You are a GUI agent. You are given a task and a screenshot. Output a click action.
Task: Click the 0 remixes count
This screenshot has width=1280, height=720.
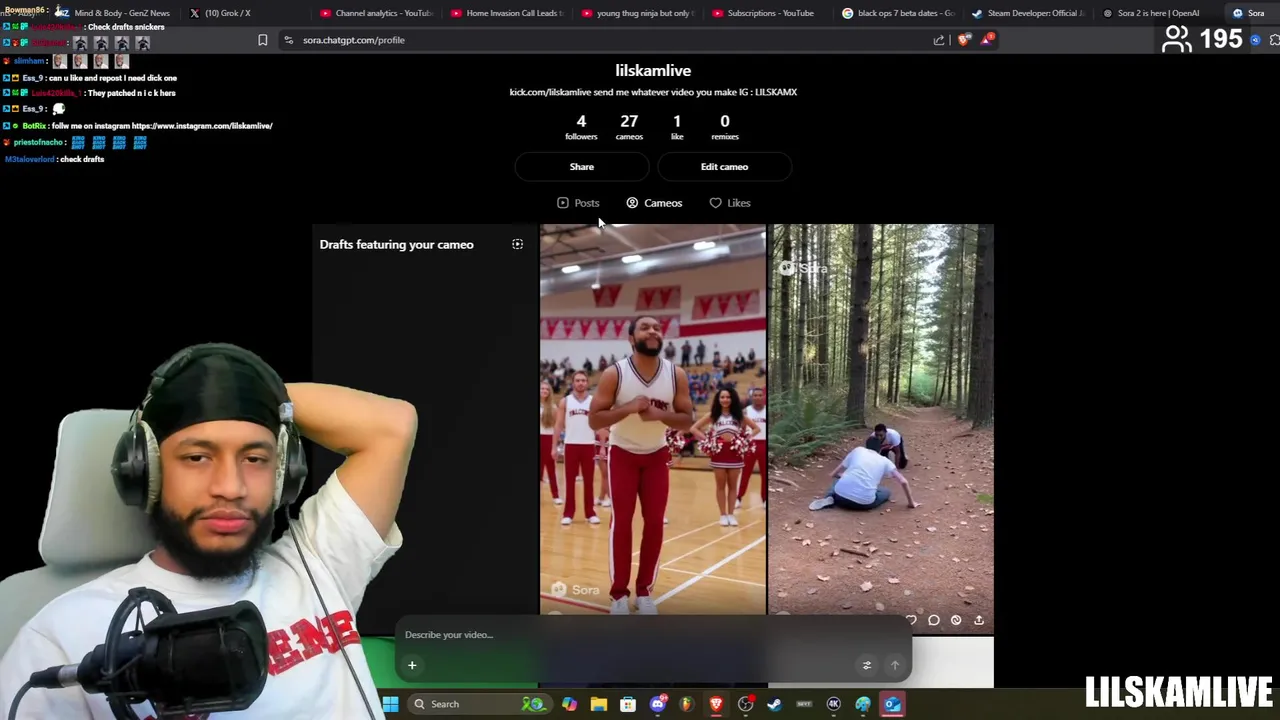tap(725, 127)
